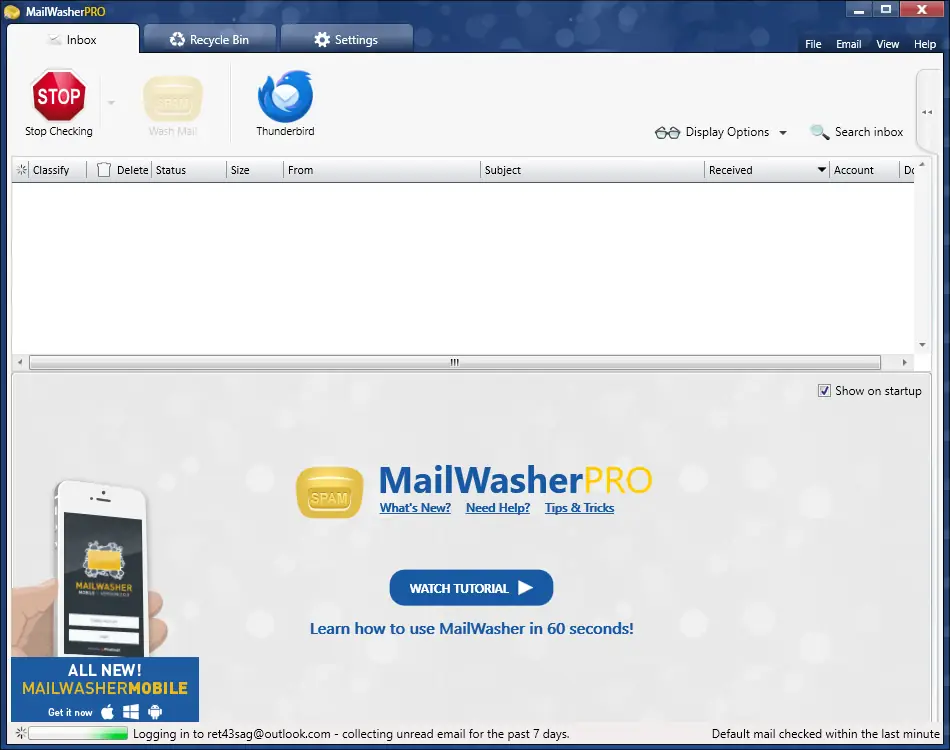
Task: Open the Settings tab
Action: (346, 39)
